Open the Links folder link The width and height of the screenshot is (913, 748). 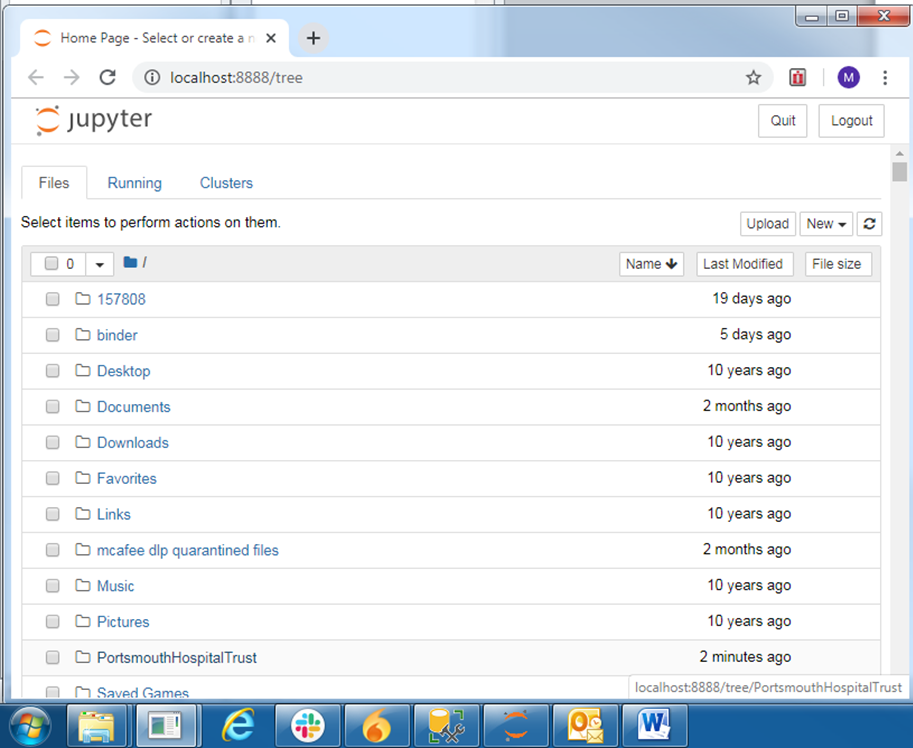(114, 515)
